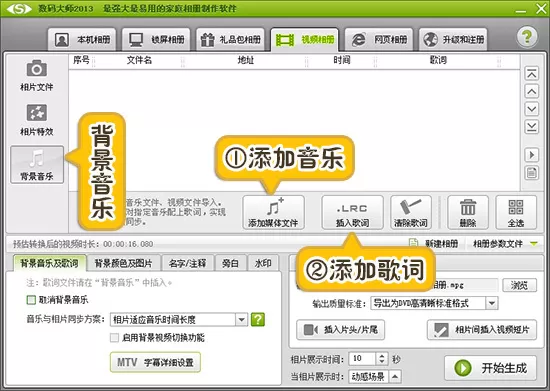Image resolution: width=550 pixels, height=391 pixels.
Task: Open the 升级和注册 tab
Action: click(453, 39)
